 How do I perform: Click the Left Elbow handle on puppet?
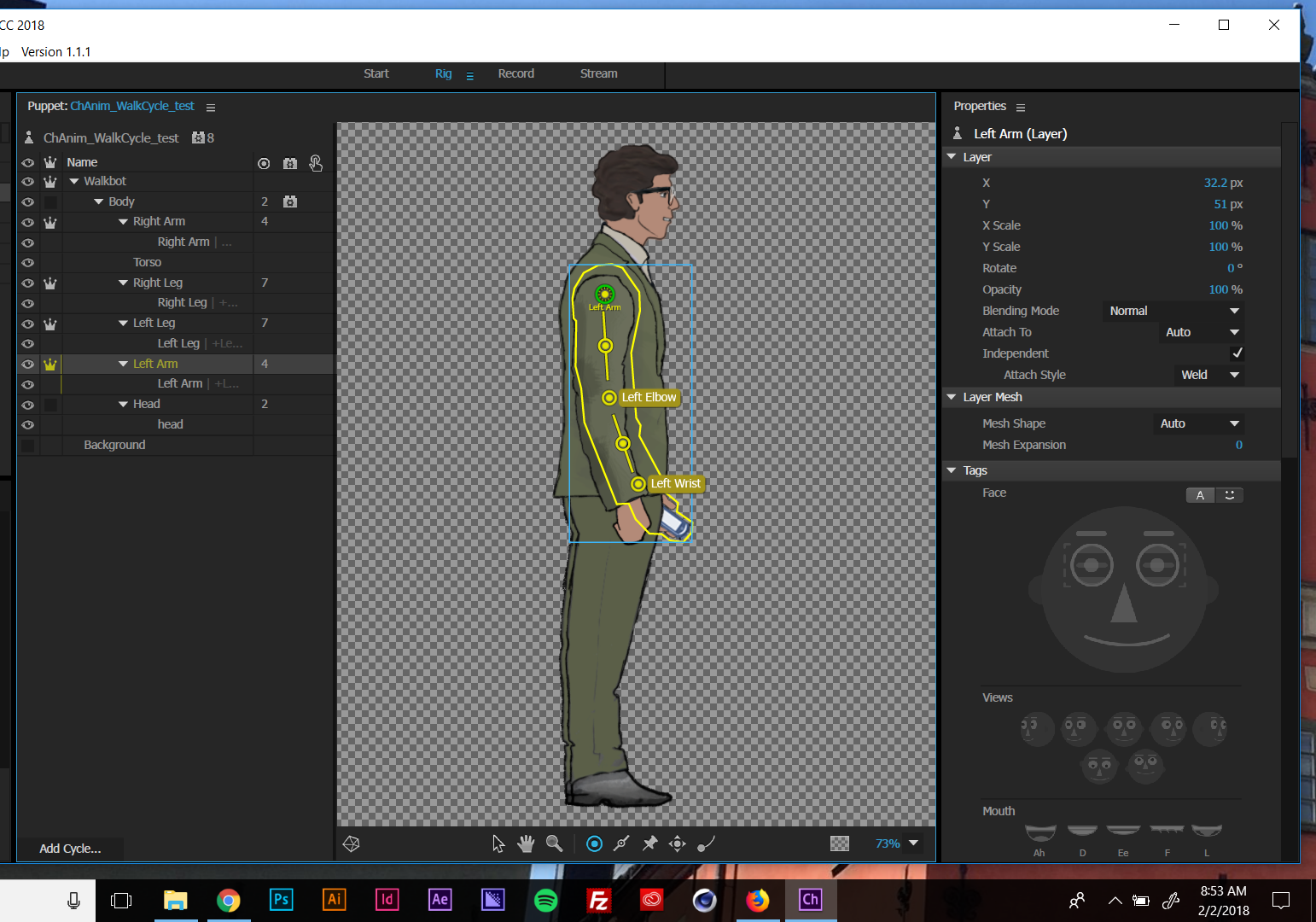[x=609, y=398]
